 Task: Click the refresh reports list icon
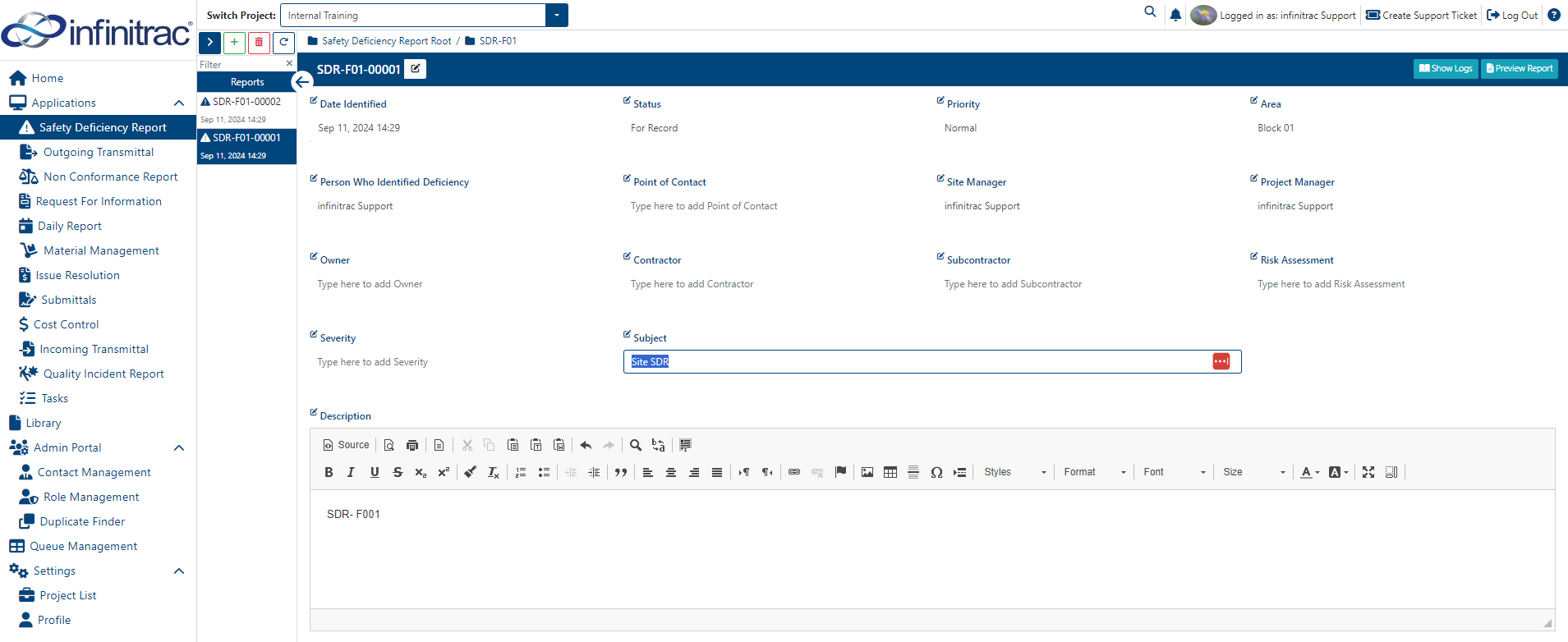(283, 42)
